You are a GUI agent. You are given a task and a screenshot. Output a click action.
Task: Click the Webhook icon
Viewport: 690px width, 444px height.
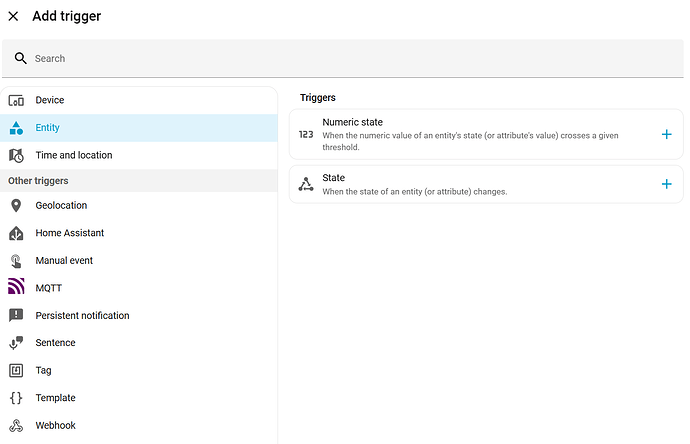pyautogui.click(x=16, y=426)
